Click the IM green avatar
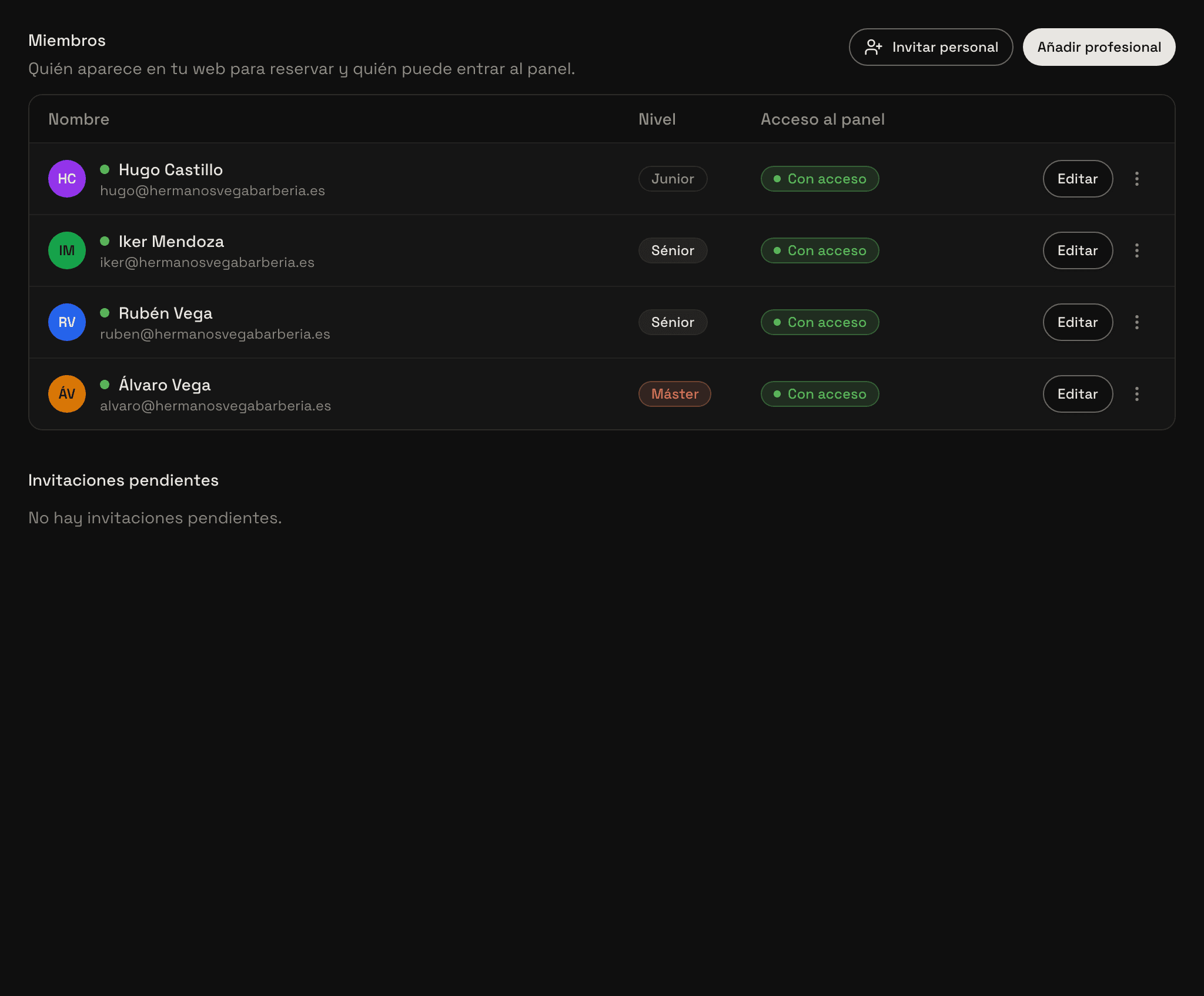Screen dimensions: 1204x996 [67, 250]
